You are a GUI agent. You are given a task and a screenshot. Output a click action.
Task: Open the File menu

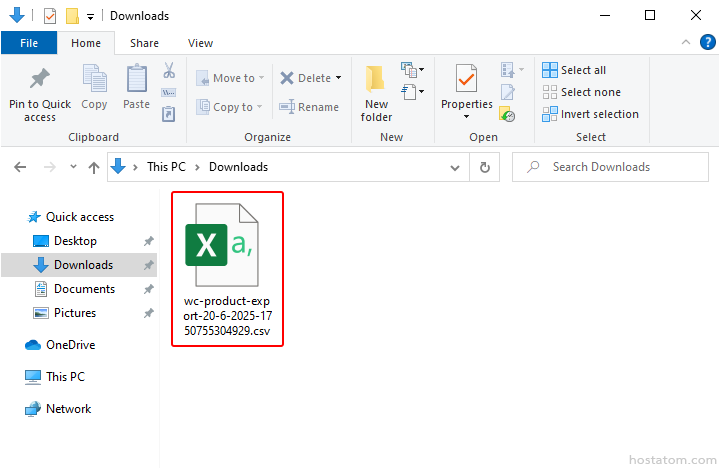(29, 43)
